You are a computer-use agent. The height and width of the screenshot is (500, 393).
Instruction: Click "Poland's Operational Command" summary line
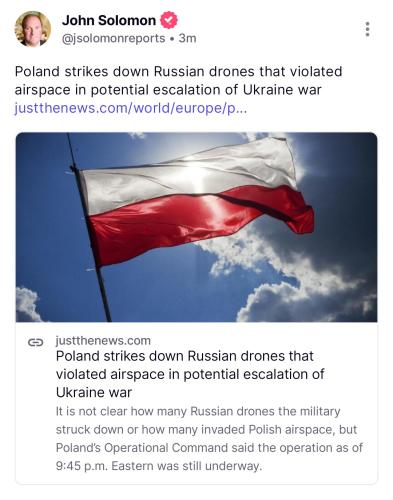[209, 448]
